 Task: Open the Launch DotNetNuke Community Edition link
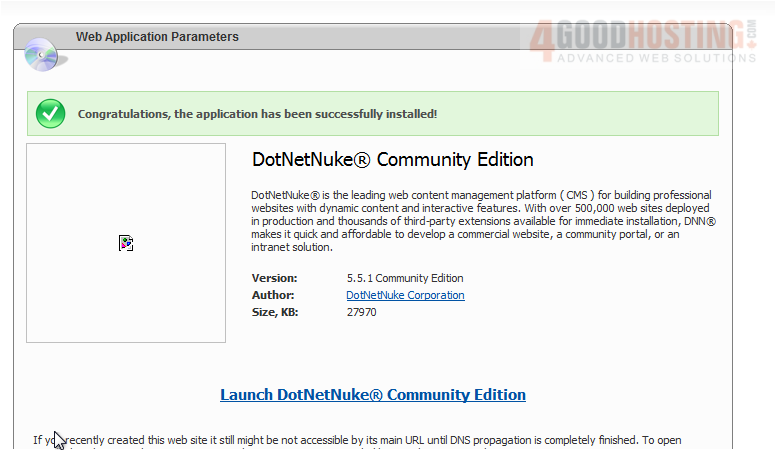[373, 395]
